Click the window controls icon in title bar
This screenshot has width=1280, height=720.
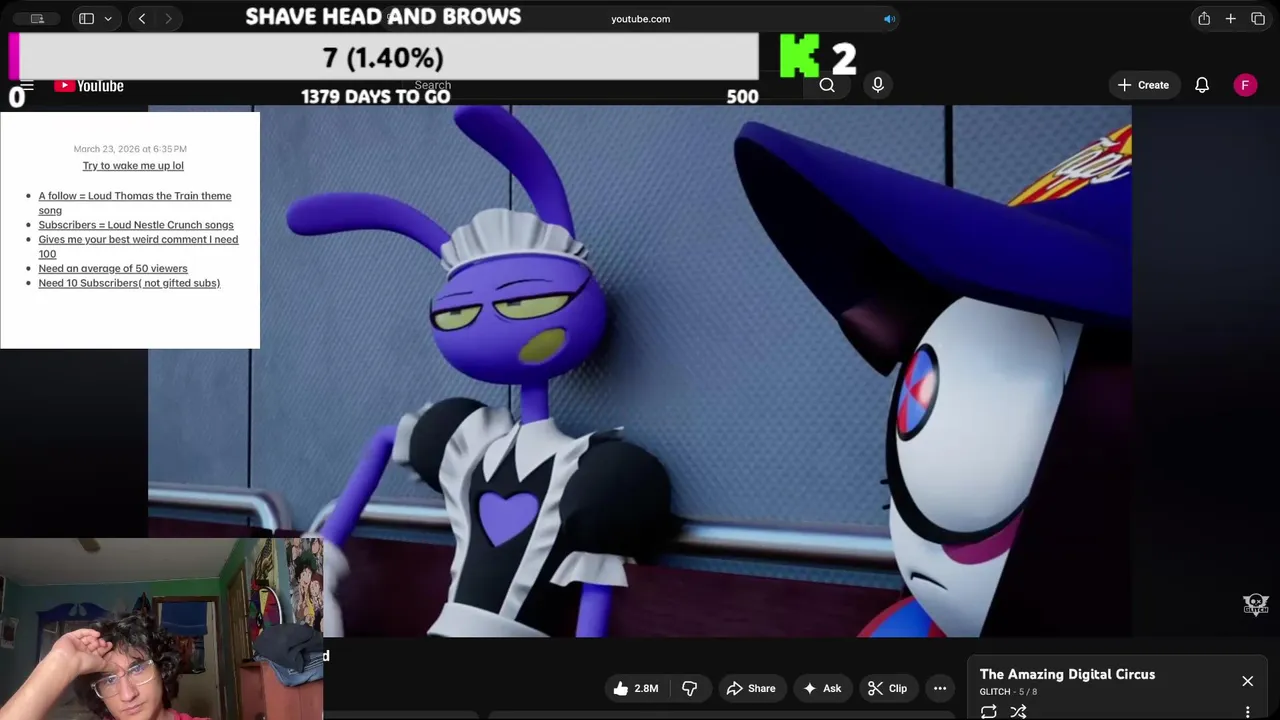[x=37, y=18]
